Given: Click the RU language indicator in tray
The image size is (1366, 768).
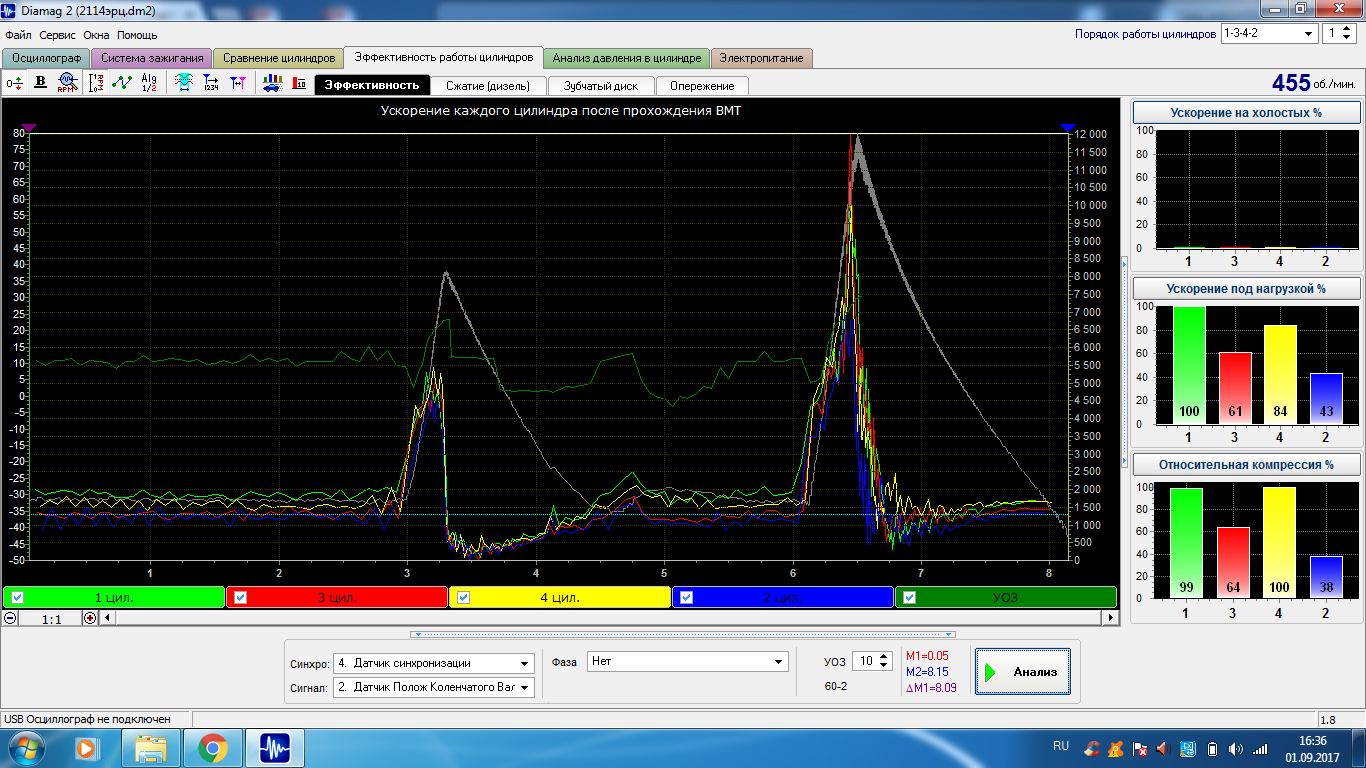Looking at the screenshot, I should 1061,746.
